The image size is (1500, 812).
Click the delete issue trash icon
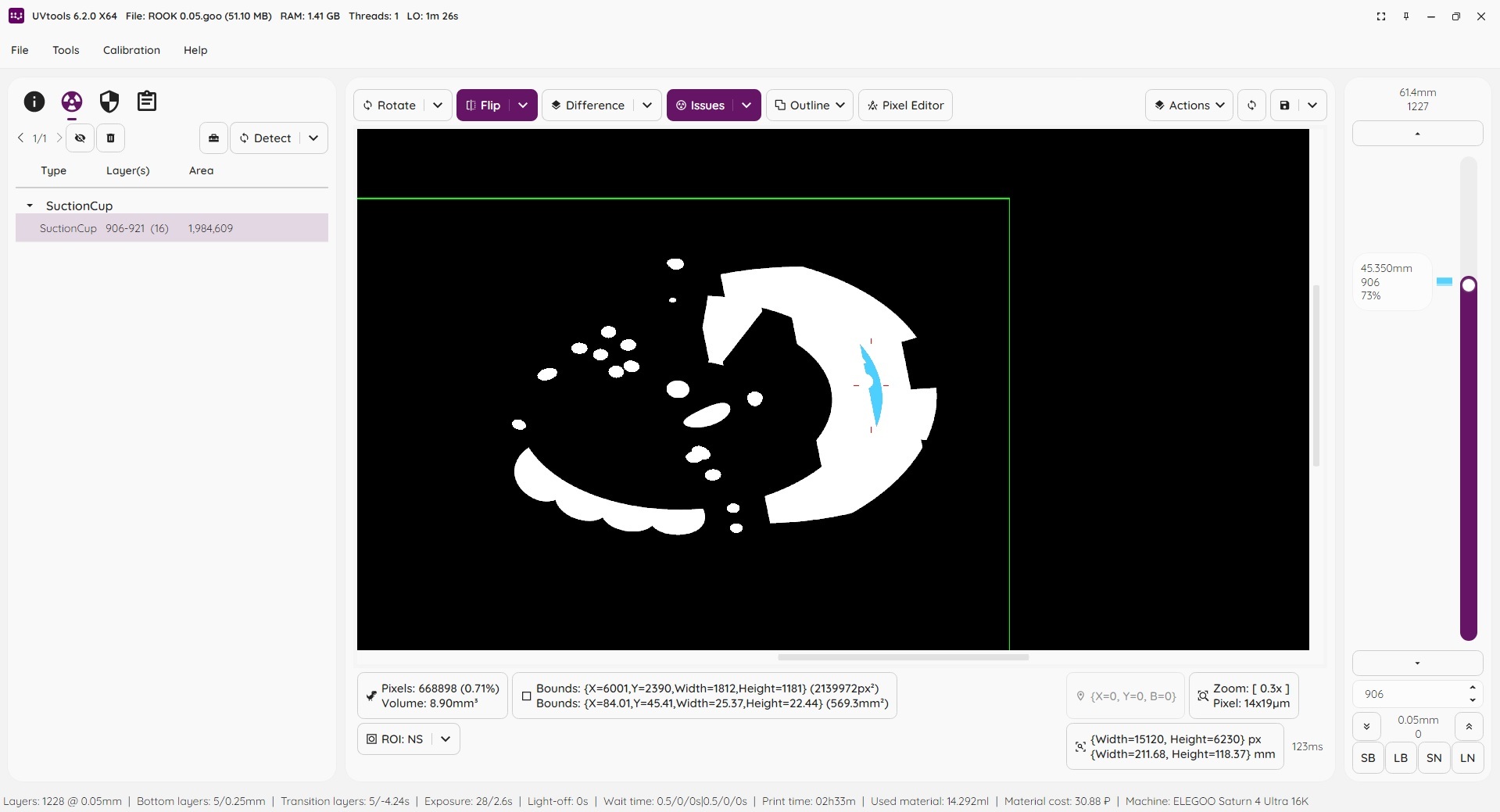[110, 138]
